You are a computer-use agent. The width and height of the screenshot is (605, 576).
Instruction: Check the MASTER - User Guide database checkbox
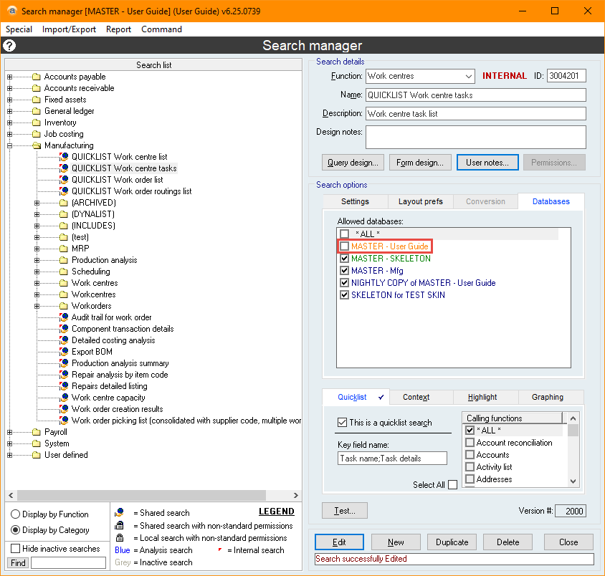coord(345,246)
